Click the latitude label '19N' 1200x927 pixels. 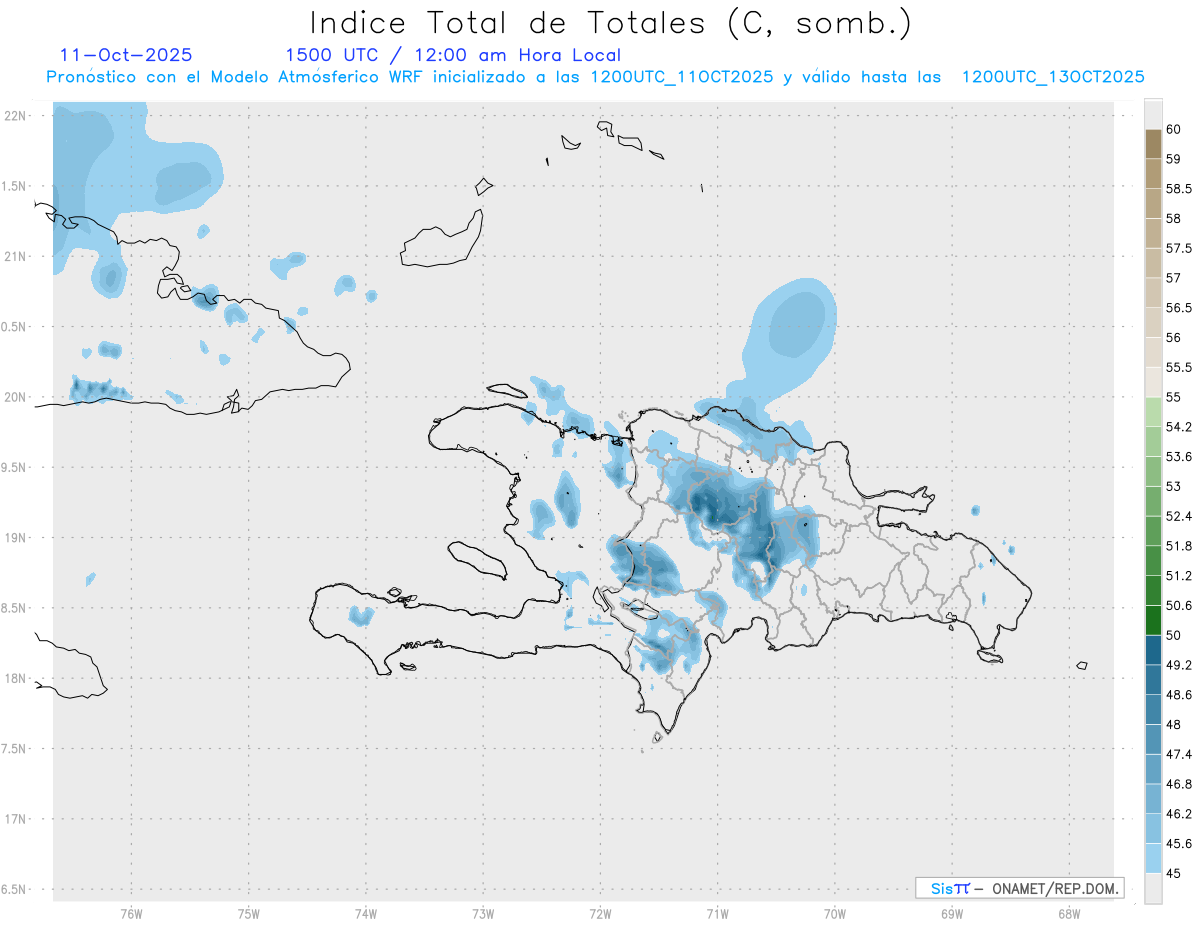click(x=17, y=538)
